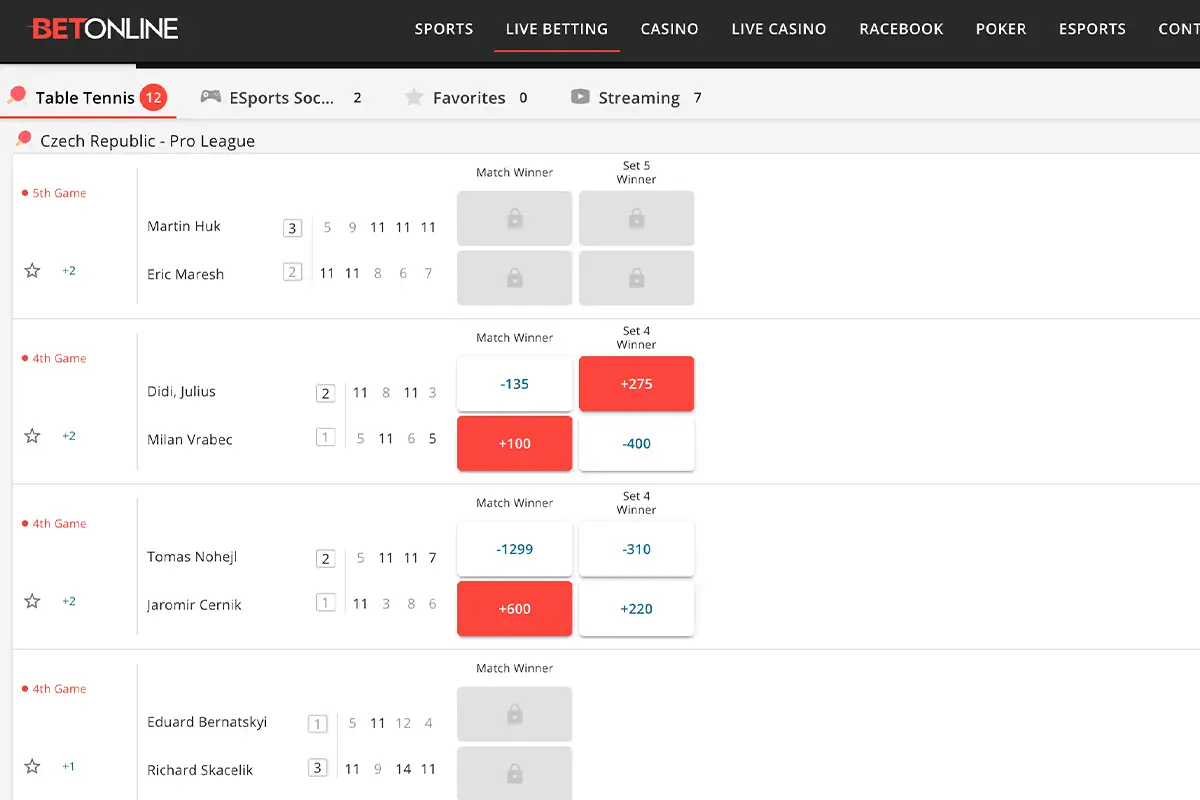Open the RACEBOOK menu item
The width and height of the screenshot is (1200, 800).
pos(901,29)
